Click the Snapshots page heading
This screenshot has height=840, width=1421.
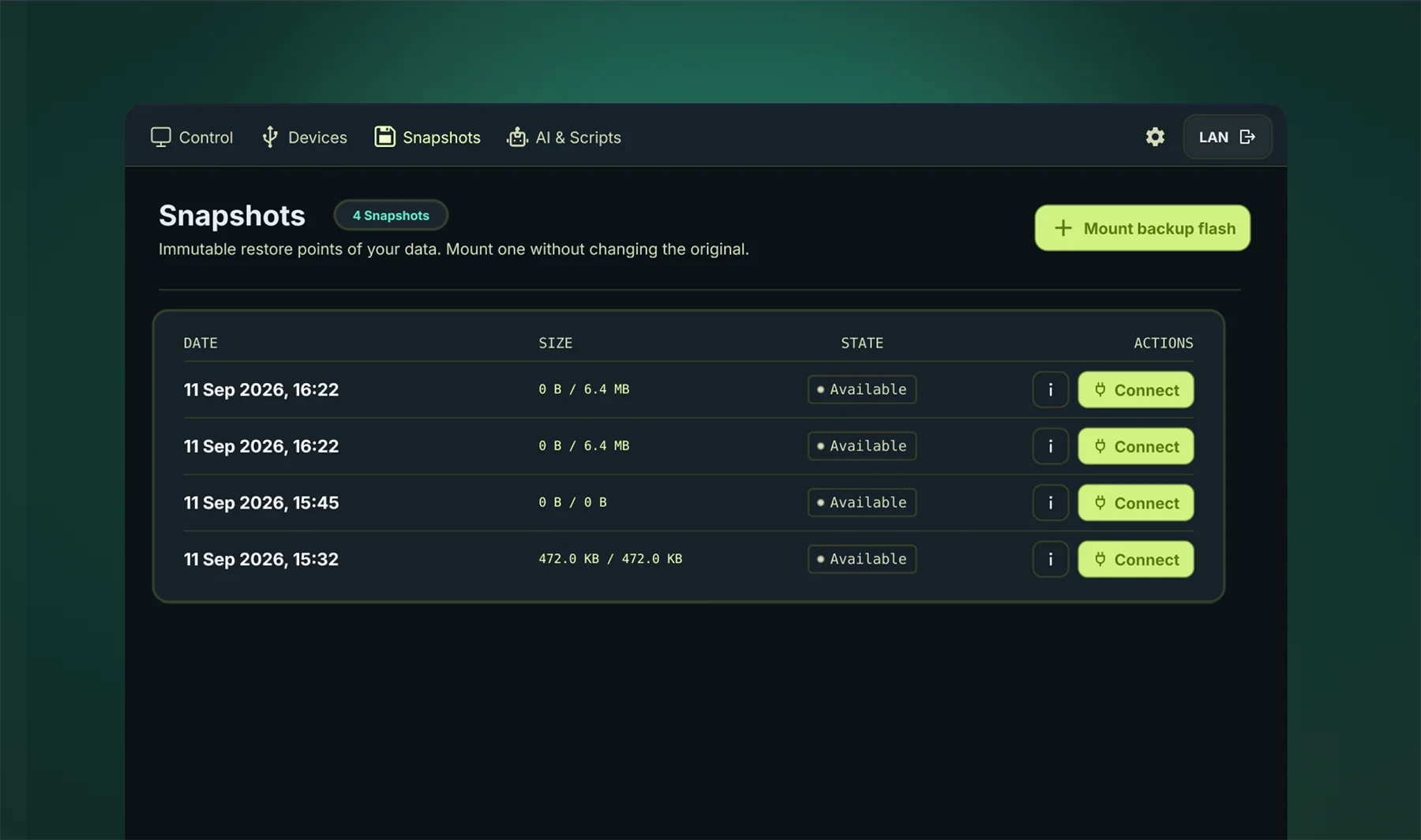pyautogui.click(x=231, y=216)
